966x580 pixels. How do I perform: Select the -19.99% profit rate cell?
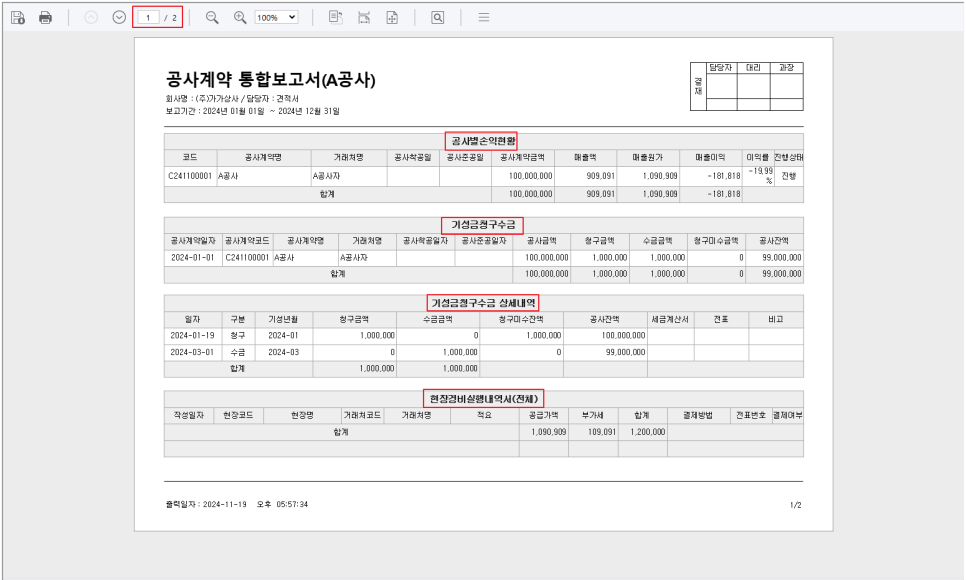(760, 176)
